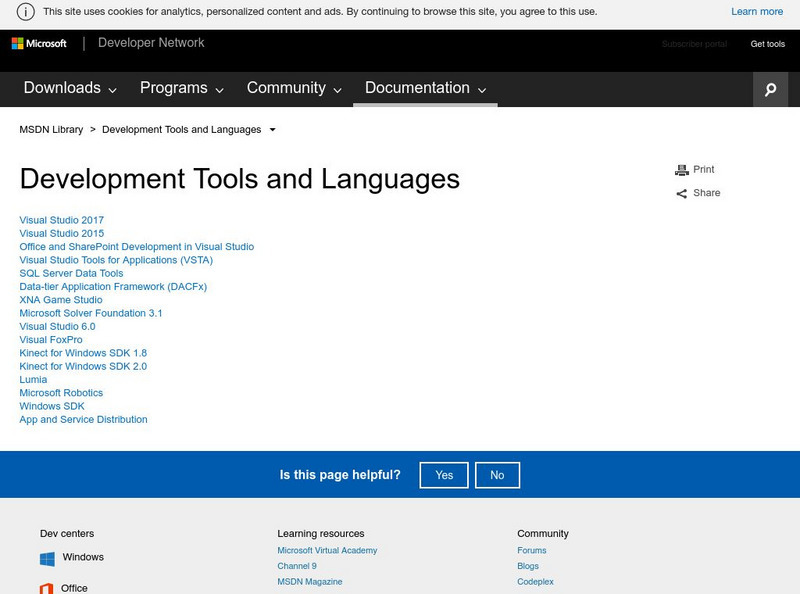Open the Subscriber portal link

[x=694, y=44]
